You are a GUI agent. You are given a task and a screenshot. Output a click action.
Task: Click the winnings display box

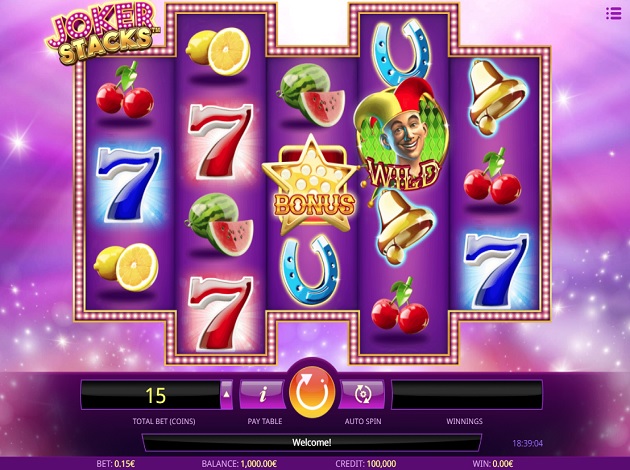[467, 394]
